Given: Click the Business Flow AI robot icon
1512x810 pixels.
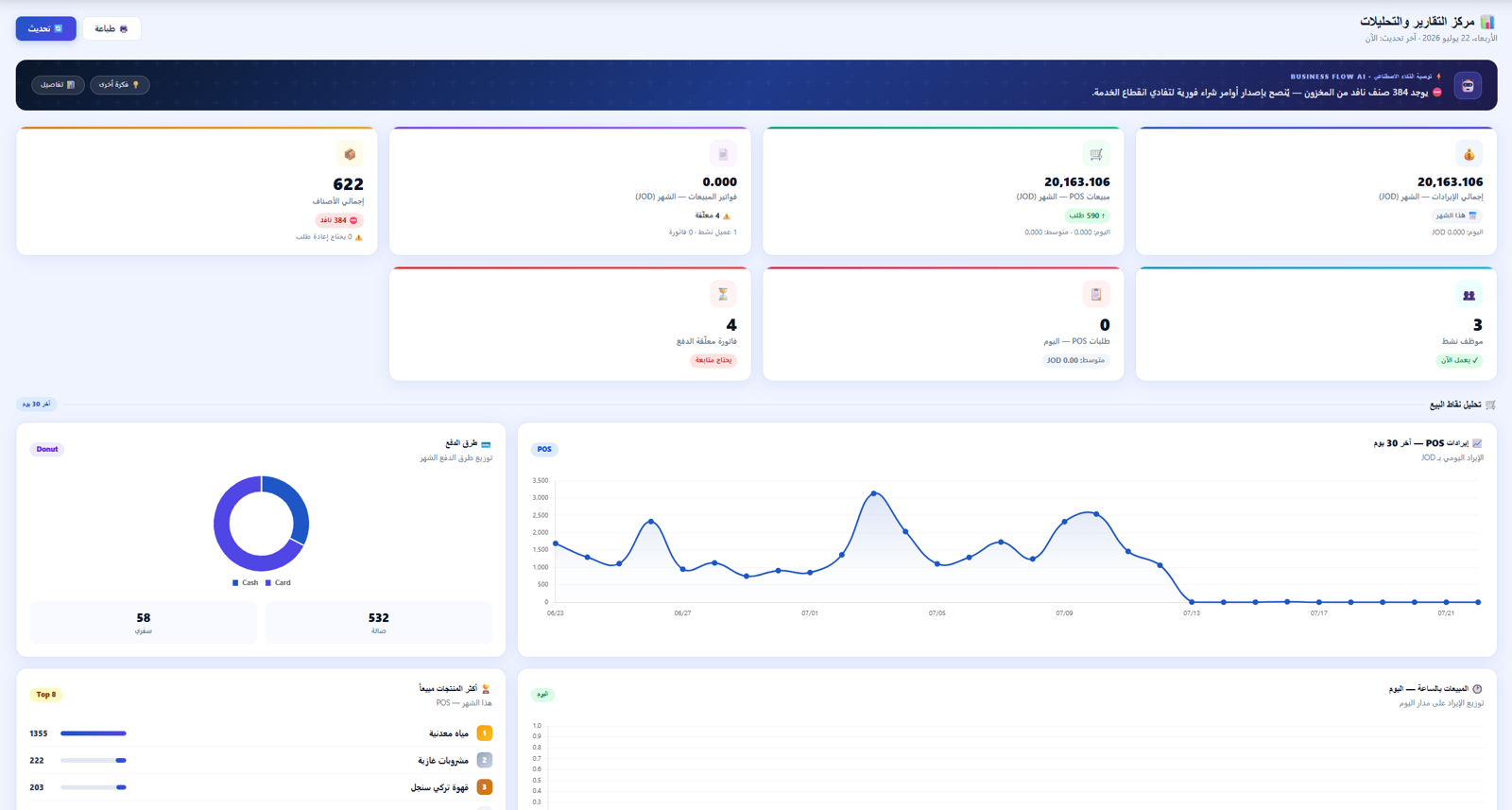Looking at the screenshot, I should tap(1468, 86).
